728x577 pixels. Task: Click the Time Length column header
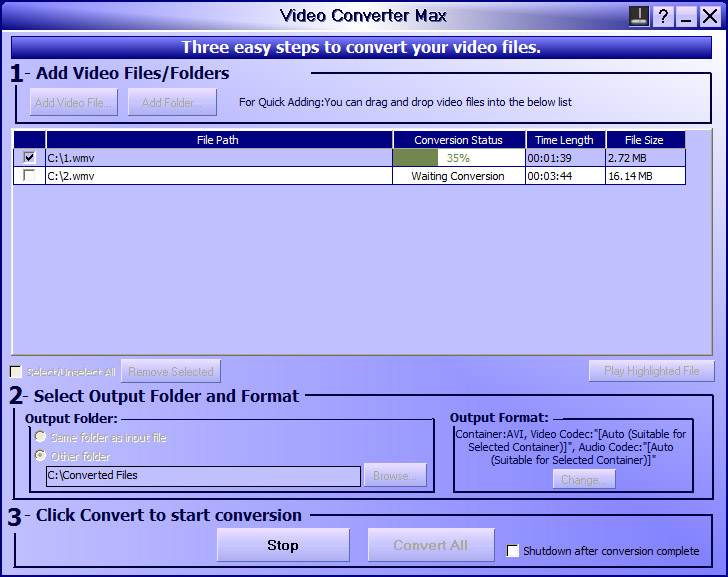[565, 140]
